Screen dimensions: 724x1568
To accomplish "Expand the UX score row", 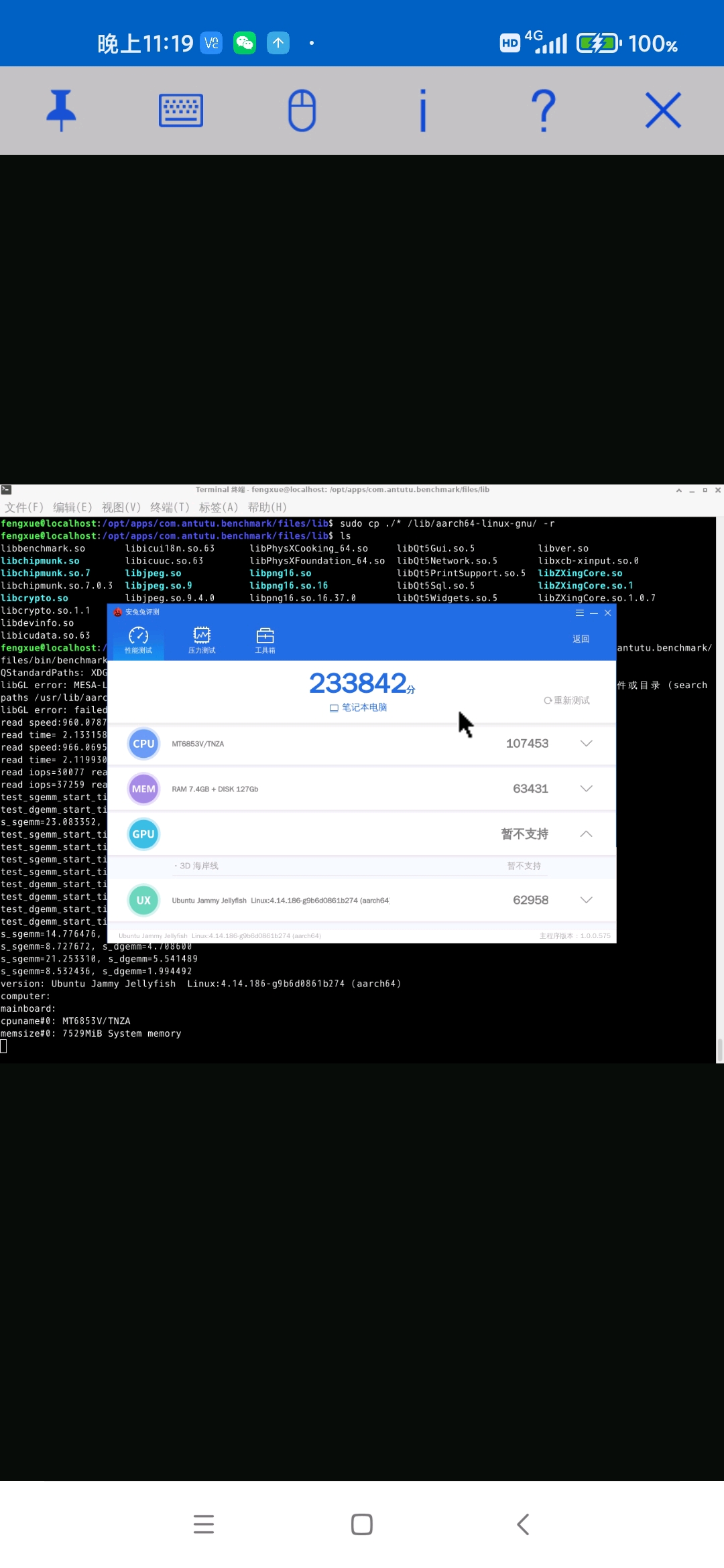I will click(x=586, y=900).
